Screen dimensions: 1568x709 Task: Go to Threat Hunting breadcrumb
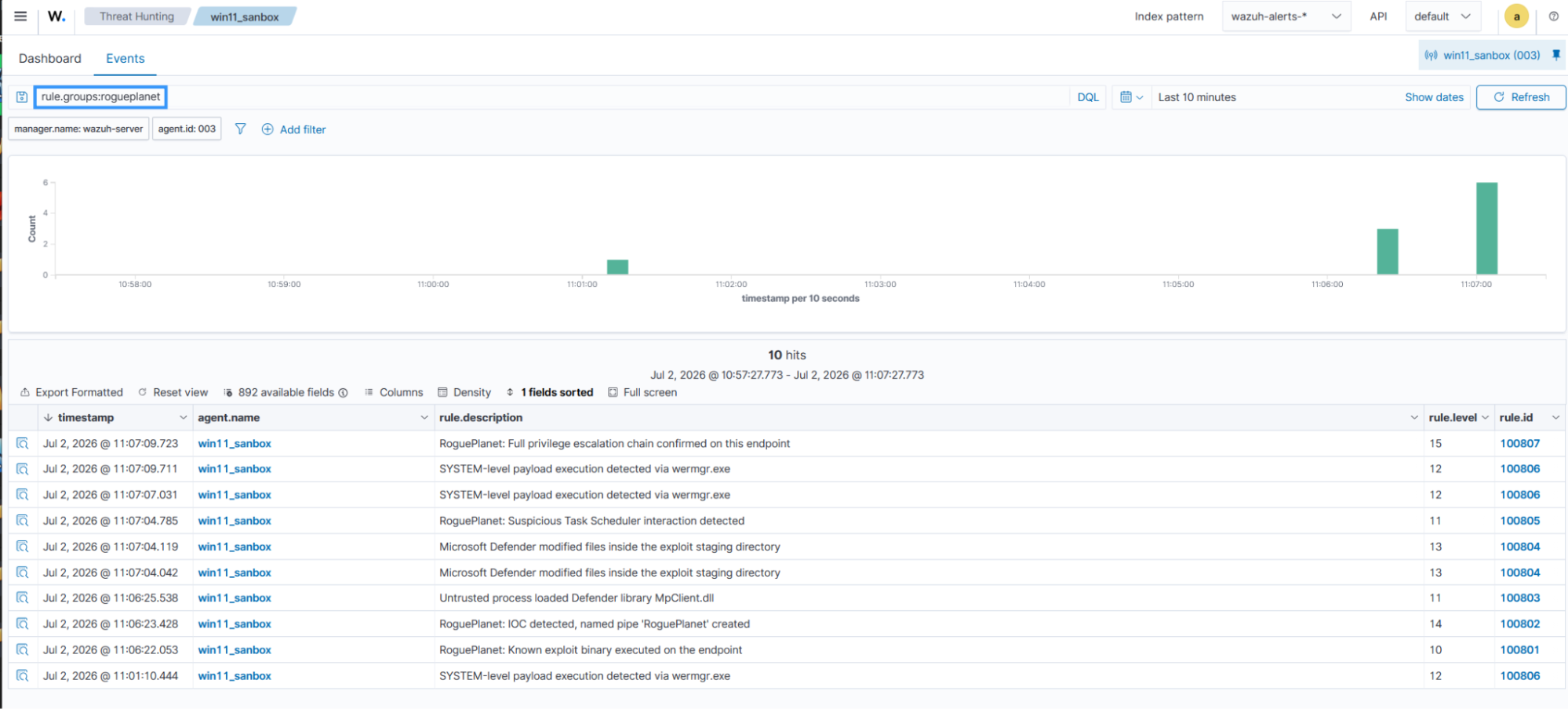137,16
